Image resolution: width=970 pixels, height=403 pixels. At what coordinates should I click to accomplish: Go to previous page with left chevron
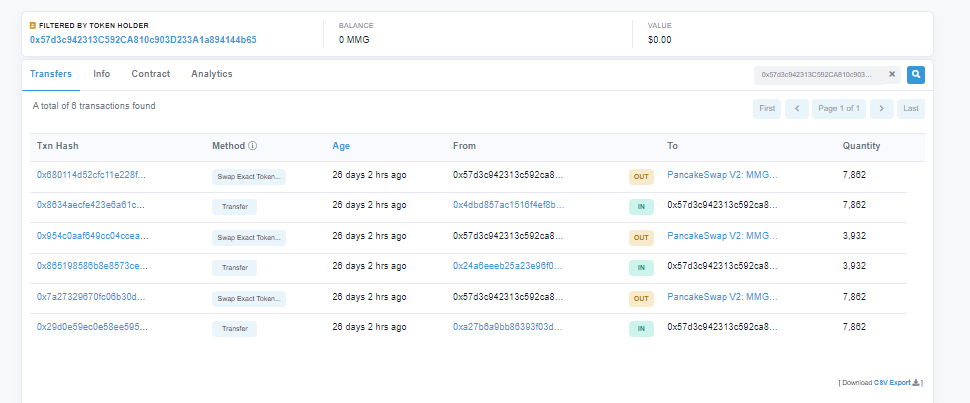click(x=797, y=108)
